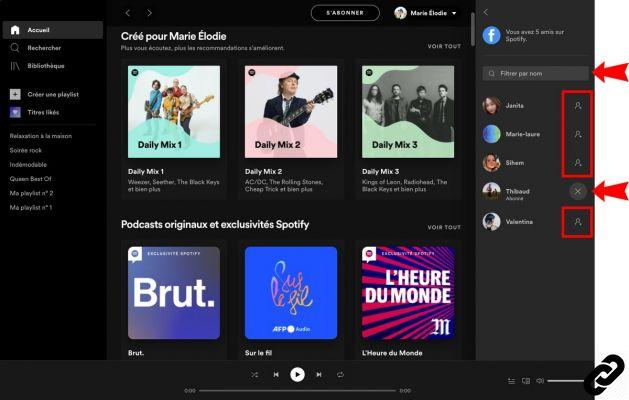Click the Filtrer par nom field
The image size is (629, 400).
[x=536, y=73]
